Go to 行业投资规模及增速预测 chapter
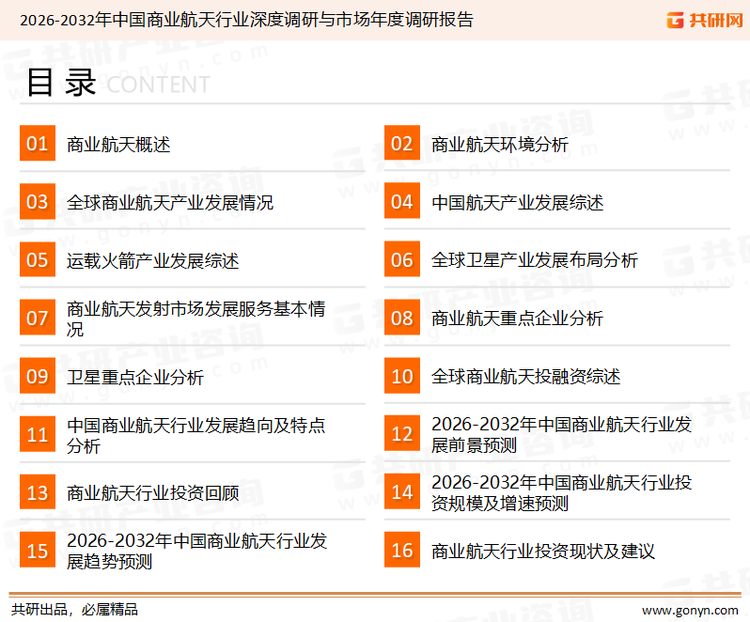750x622 pixels. pos(562,493)
